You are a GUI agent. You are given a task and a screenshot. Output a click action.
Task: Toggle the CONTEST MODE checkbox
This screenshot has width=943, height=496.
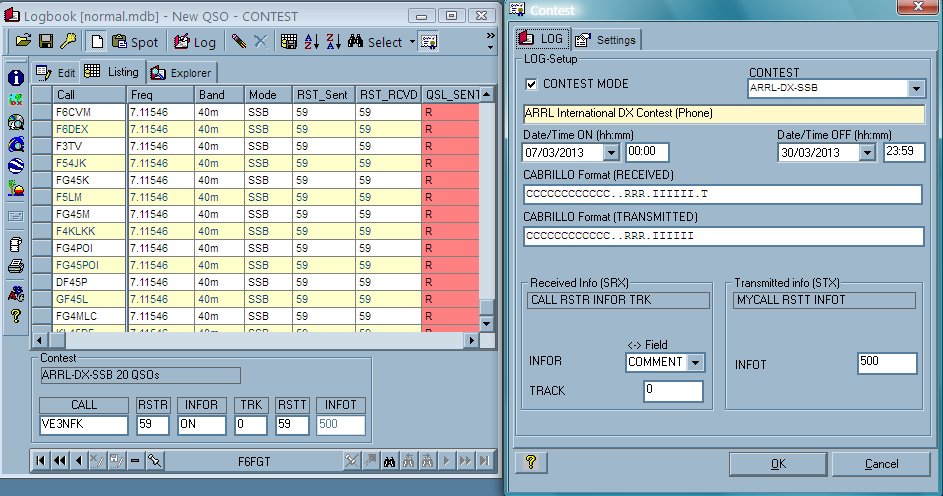[531, 84]
